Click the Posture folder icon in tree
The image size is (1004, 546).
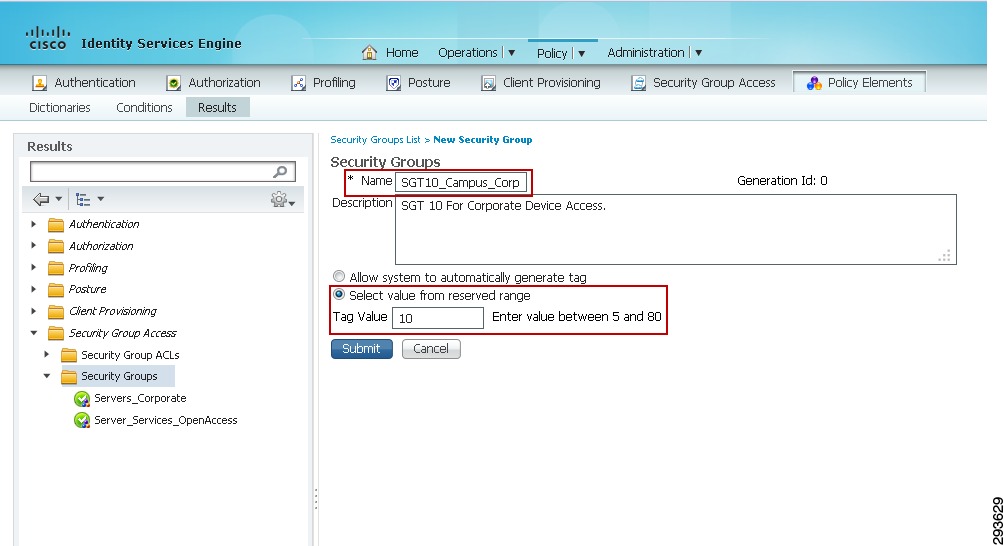(x=56, y=290)
